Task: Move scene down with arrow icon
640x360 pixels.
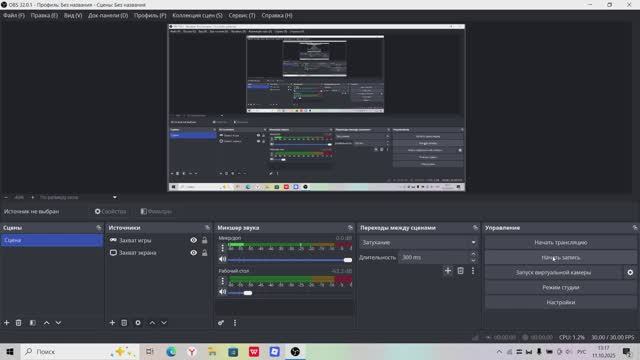Action: point(58,322)
